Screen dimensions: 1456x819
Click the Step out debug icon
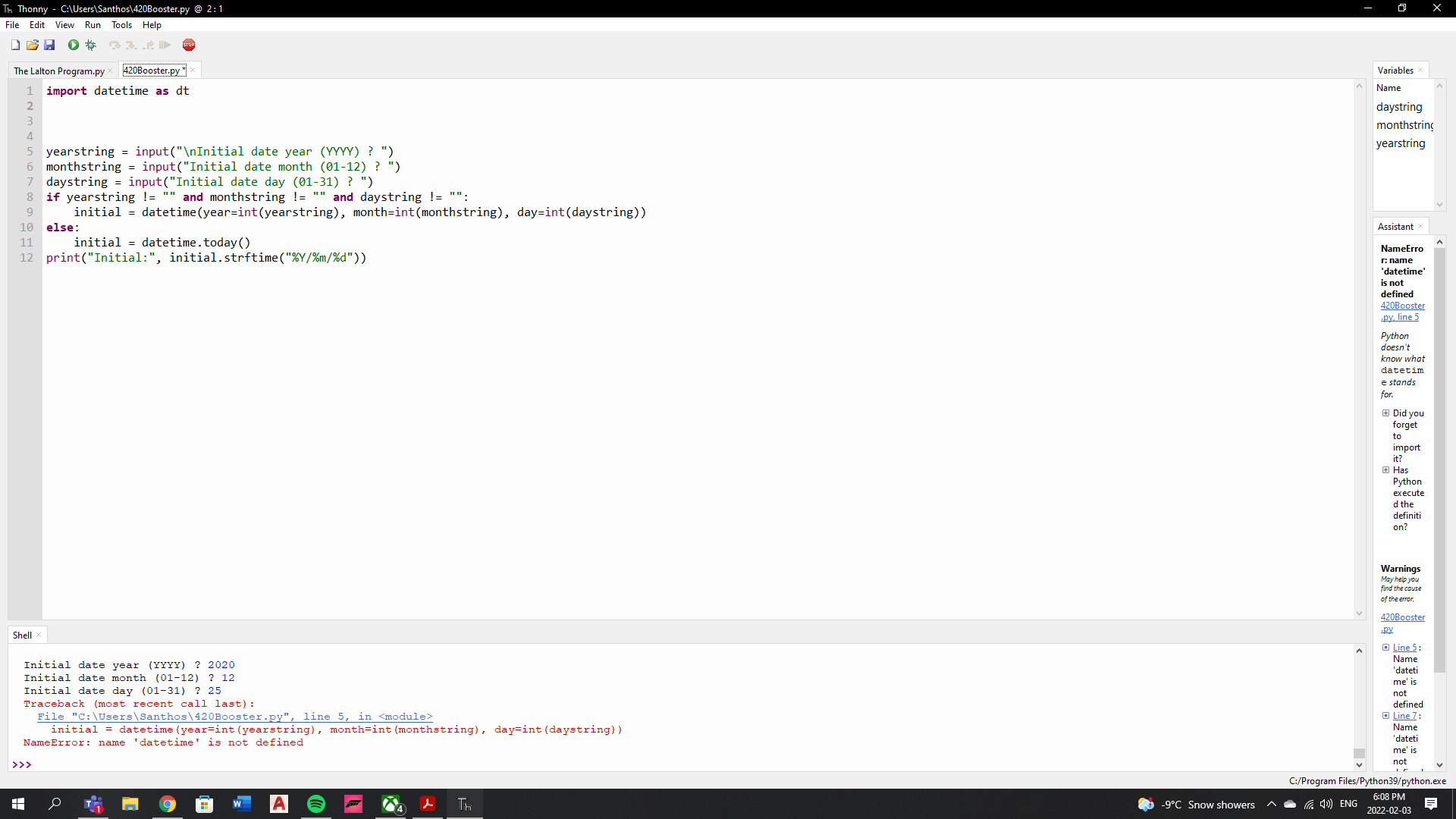(x=149, y=45)
